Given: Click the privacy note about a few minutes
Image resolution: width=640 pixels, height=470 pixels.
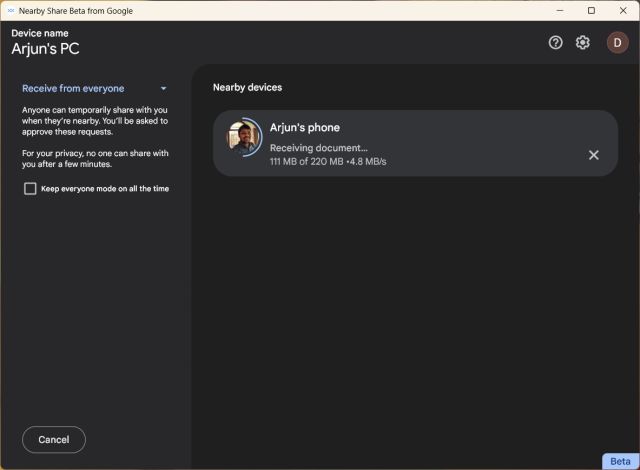Looking at the screenshot, I should tap(95, 159).
